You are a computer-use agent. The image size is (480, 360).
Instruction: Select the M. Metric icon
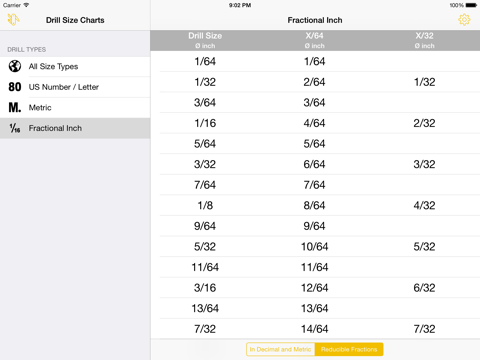15,107
